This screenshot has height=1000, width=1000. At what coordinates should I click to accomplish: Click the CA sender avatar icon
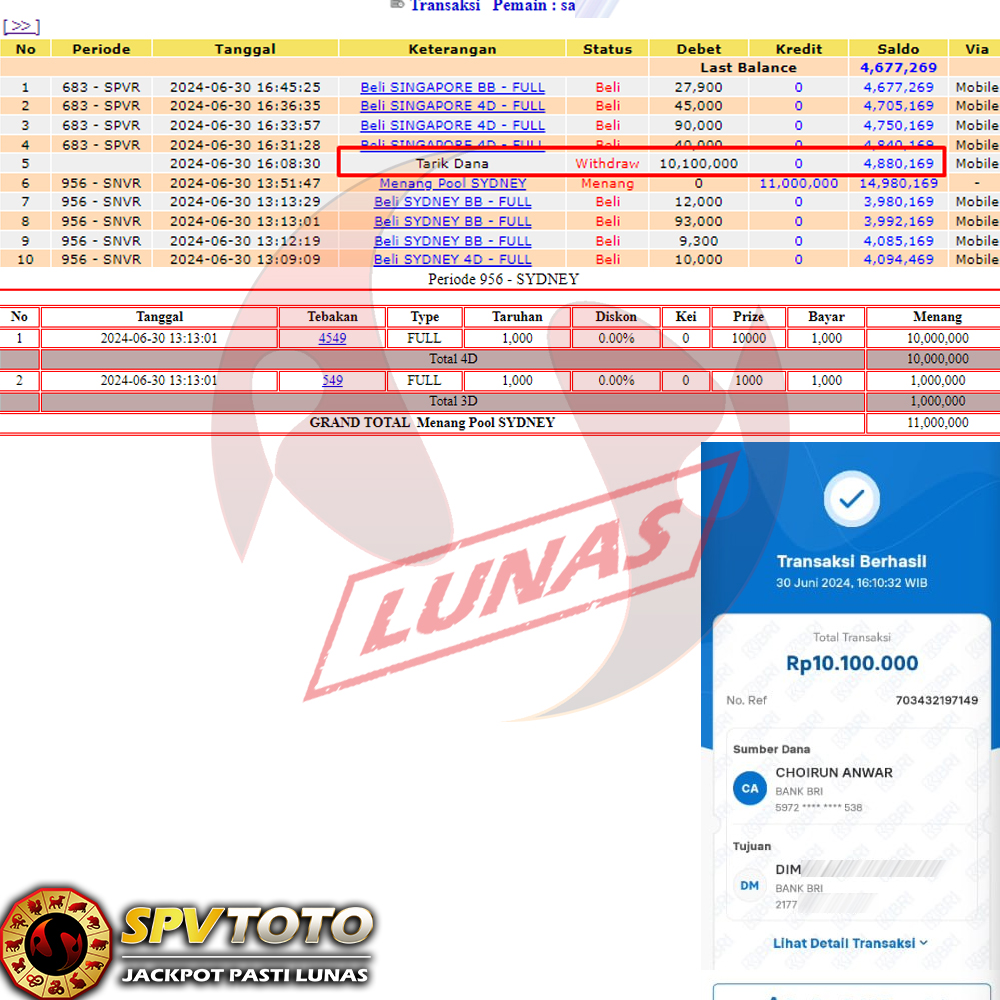click(x=749, y=789)
